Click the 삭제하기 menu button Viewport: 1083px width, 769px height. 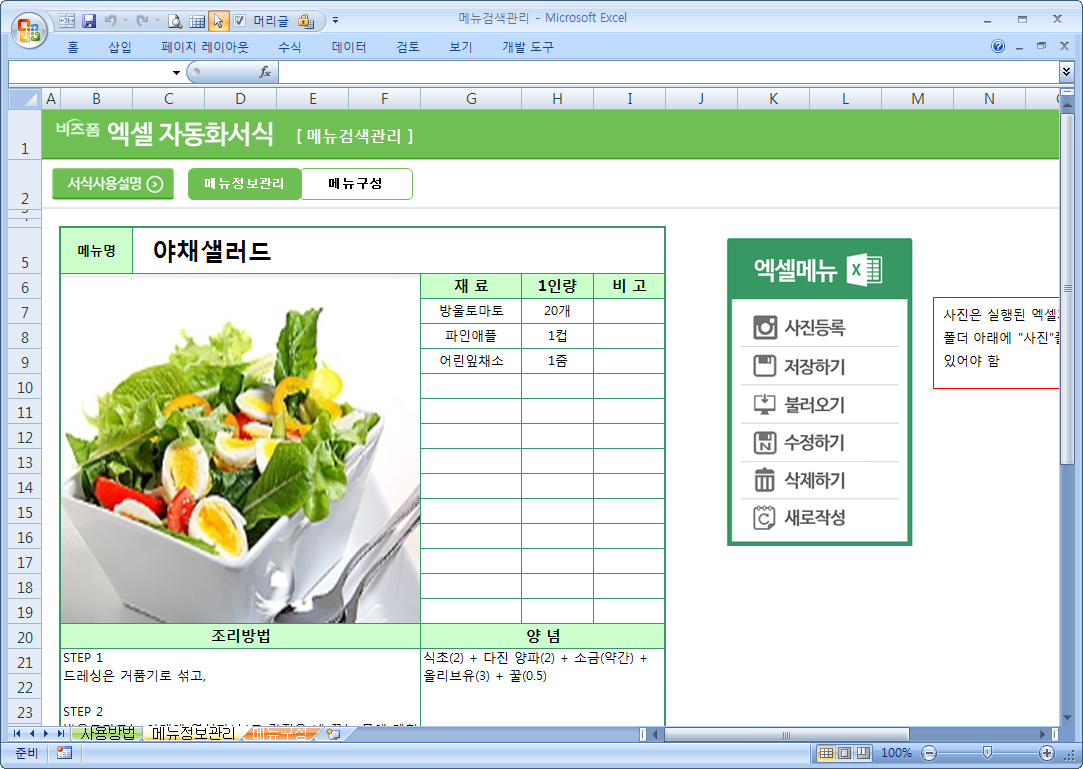820,480
